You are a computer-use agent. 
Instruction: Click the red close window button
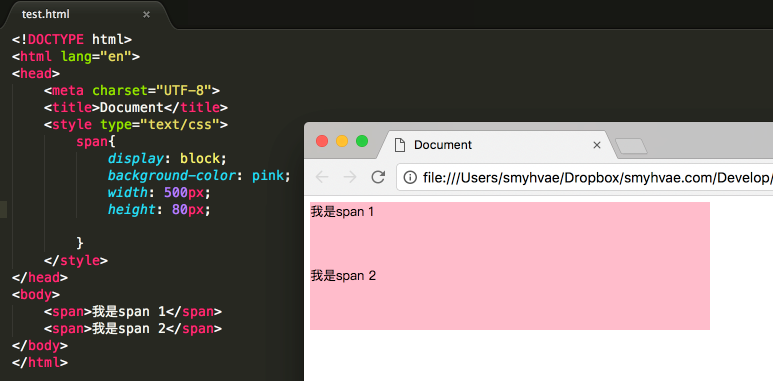pos(322,141)
